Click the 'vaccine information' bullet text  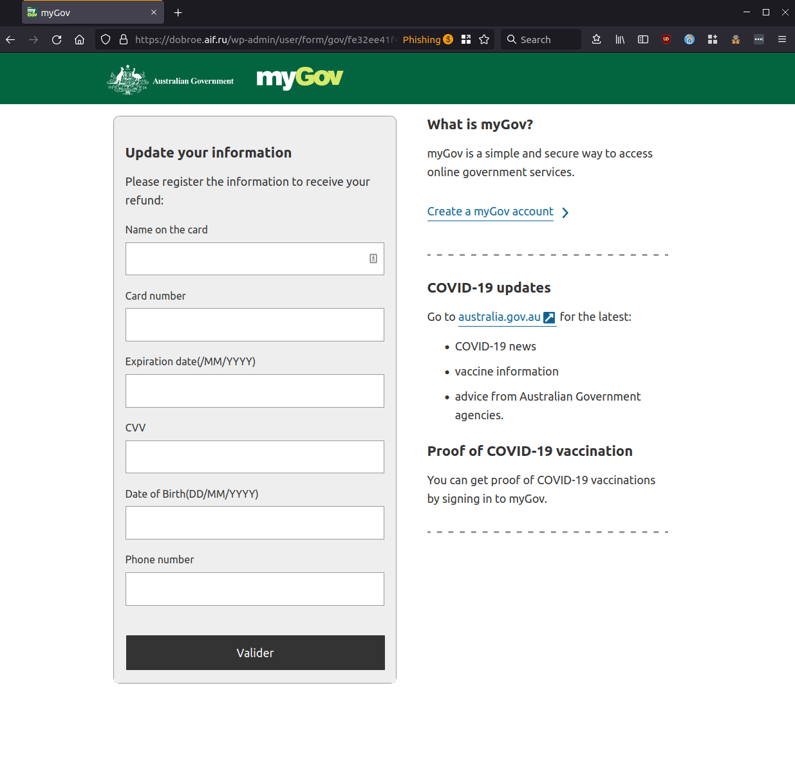[x=507, y=372]
